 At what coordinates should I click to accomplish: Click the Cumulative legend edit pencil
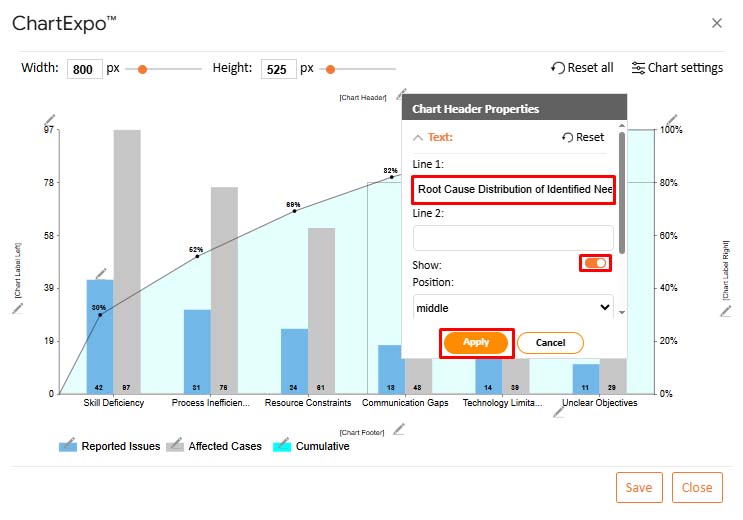click(282, 443)
